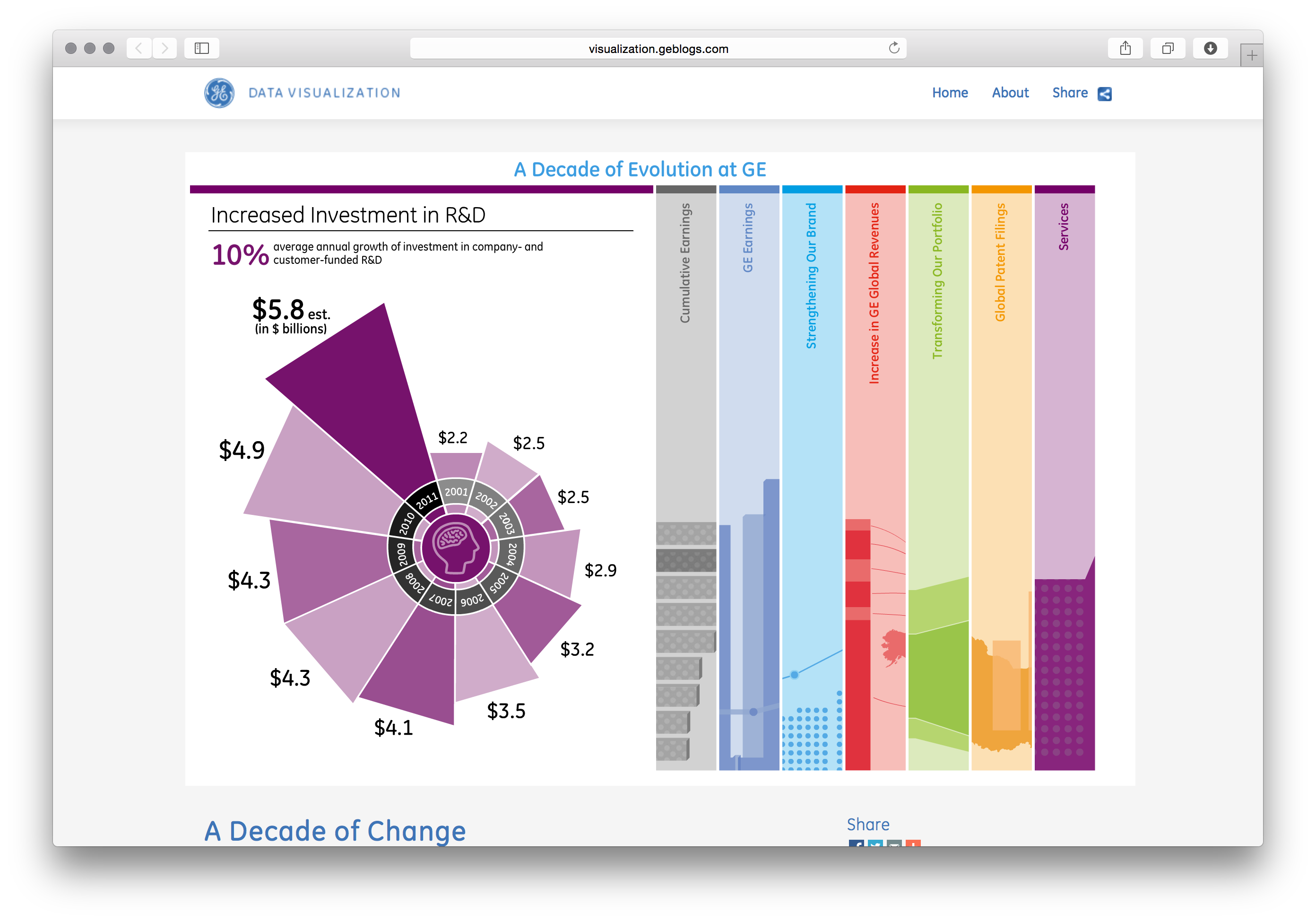The height and width of the screenshot is (922, 1316).
Task: Show all tabs overview icon
Action: (1168, 48)
